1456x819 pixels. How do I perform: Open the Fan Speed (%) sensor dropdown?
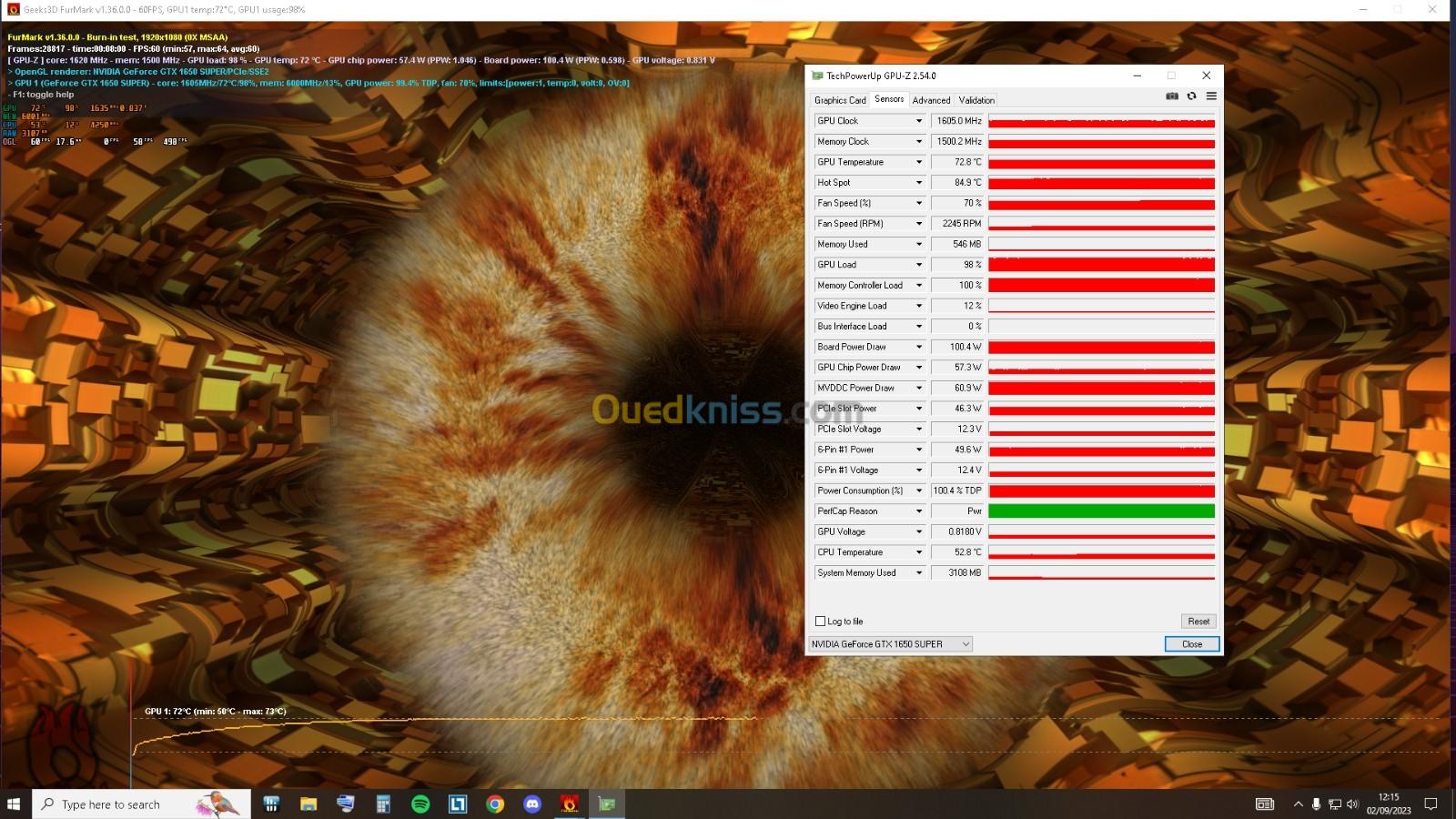tap(919, 203)
